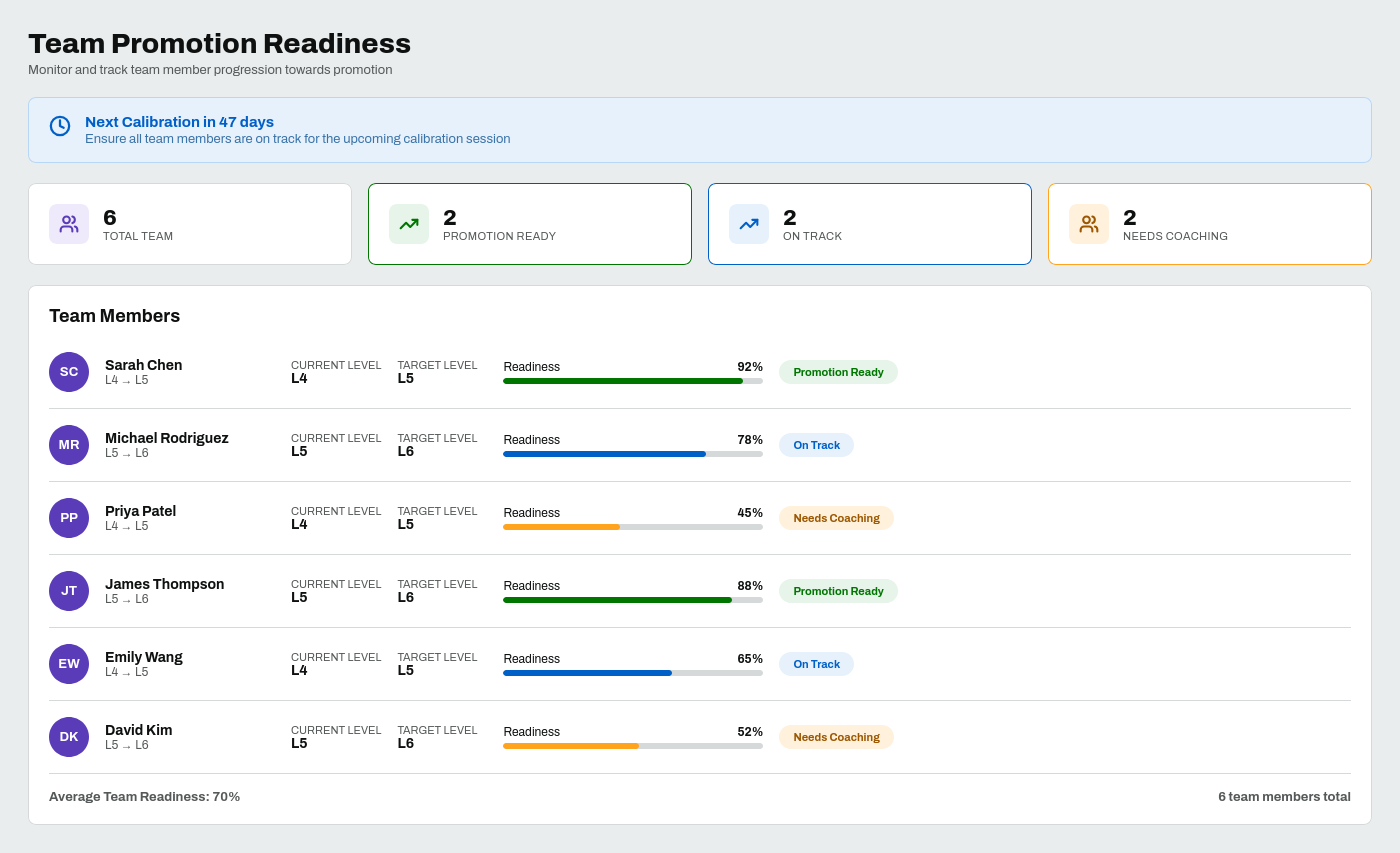Click the Team Promotion Readiness page title
The height and width of the screenshot is (853, 1400).
click(220, 43)
